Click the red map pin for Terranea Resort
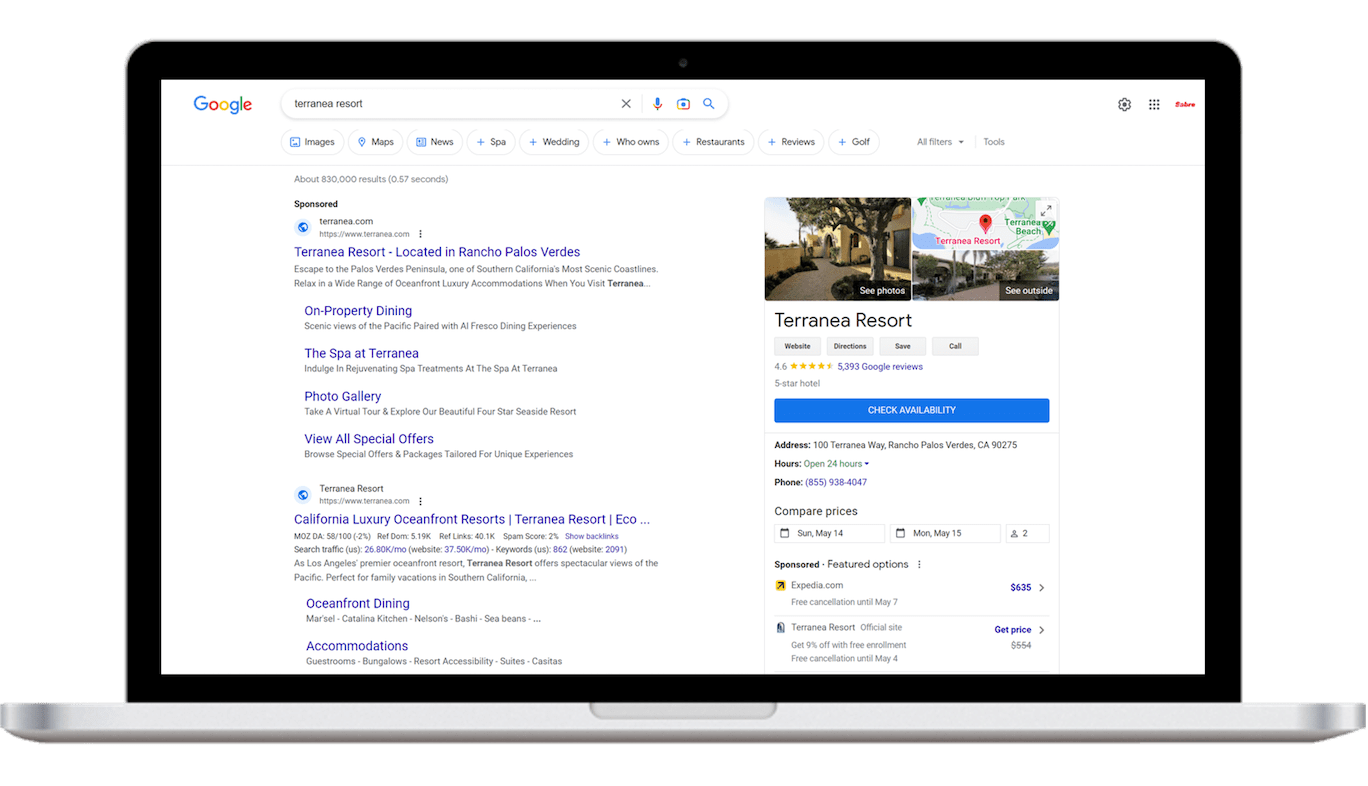The width and height of the screenshot is (1368, 786). pyautogui.click(x=985, y=222)
